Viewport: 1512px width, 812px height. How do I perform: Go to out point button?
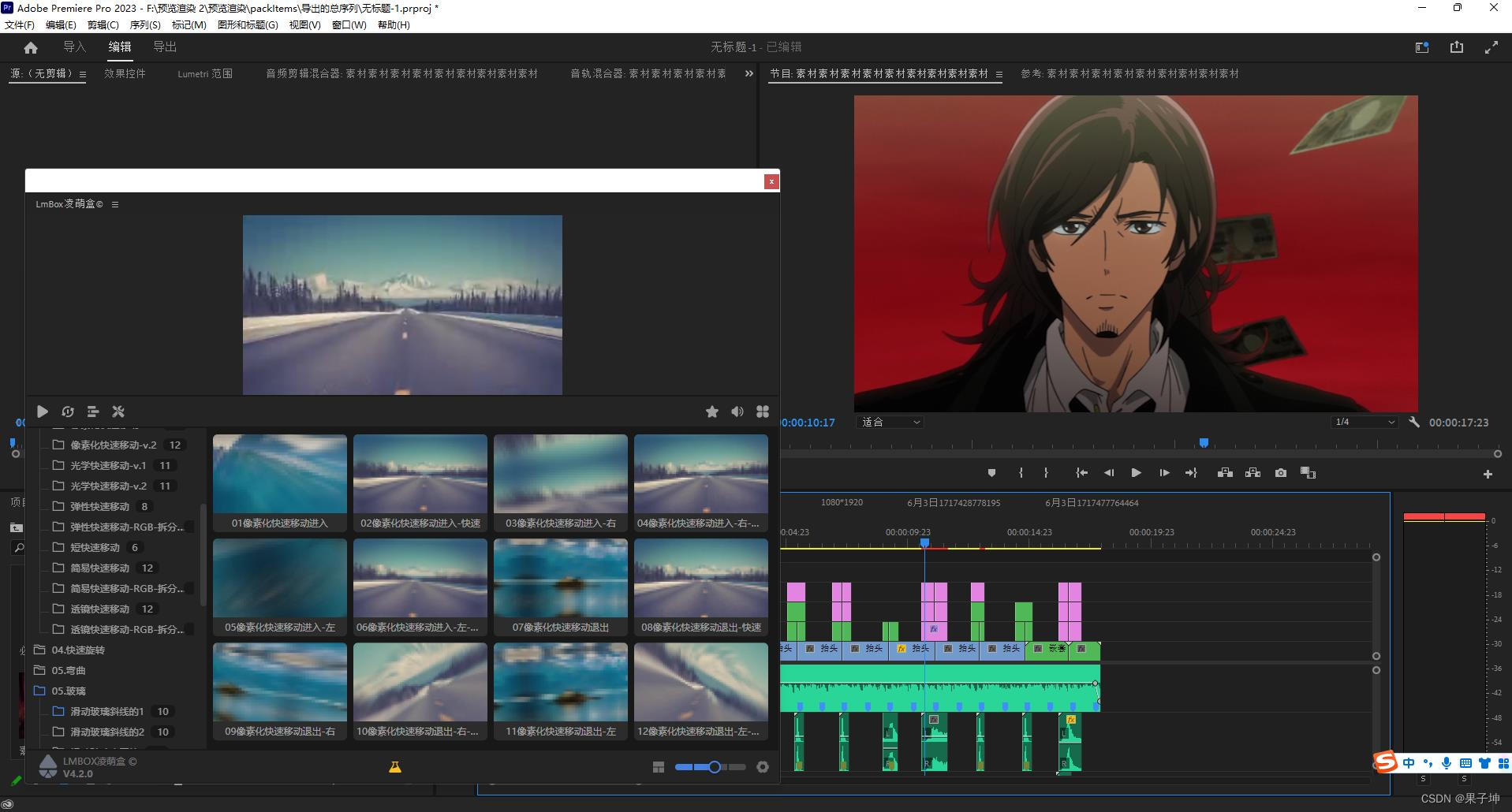(x=1191, y=473)
